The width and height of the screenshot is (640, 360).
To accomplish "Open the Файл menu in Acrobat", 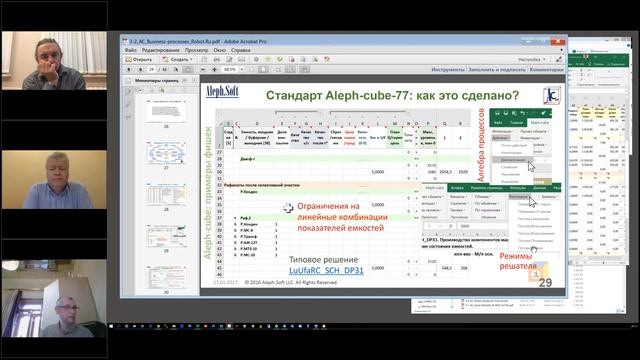I will 131,50.
